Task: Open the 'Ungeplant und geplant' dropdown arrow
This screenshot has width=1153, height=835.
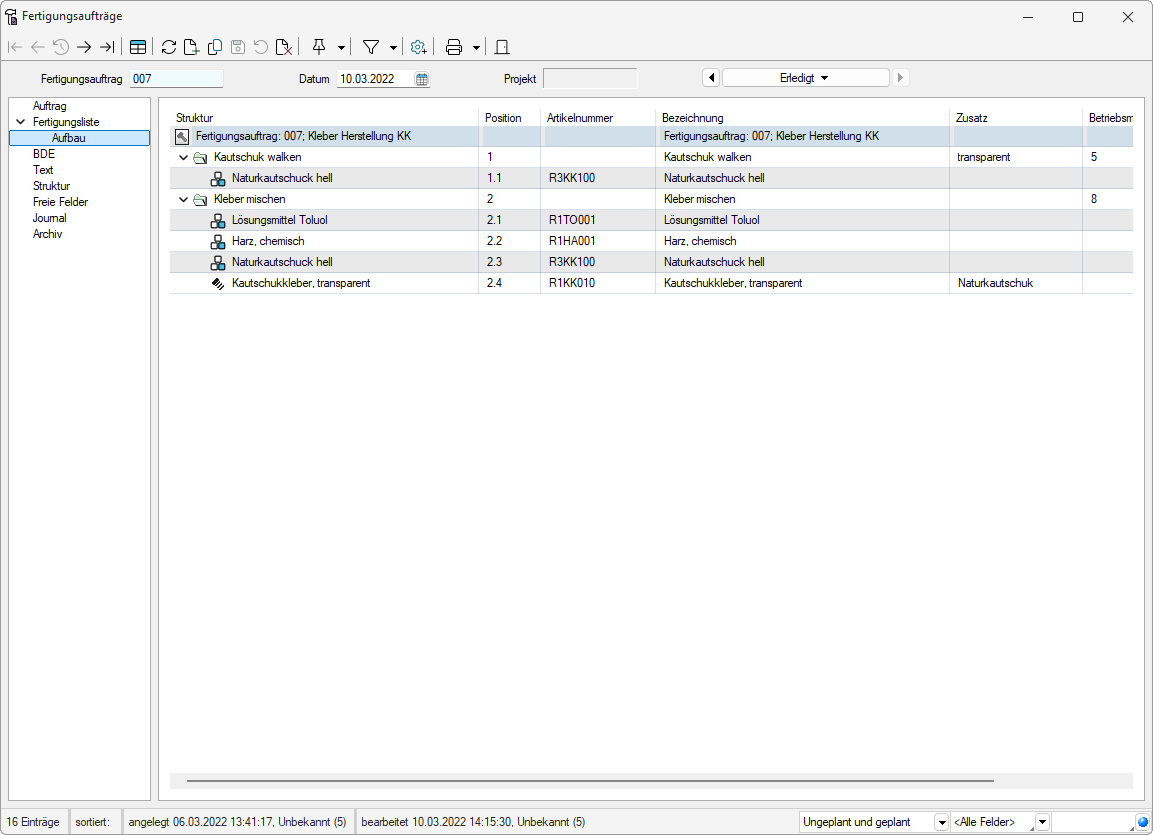Action: [x=941, y=822]
